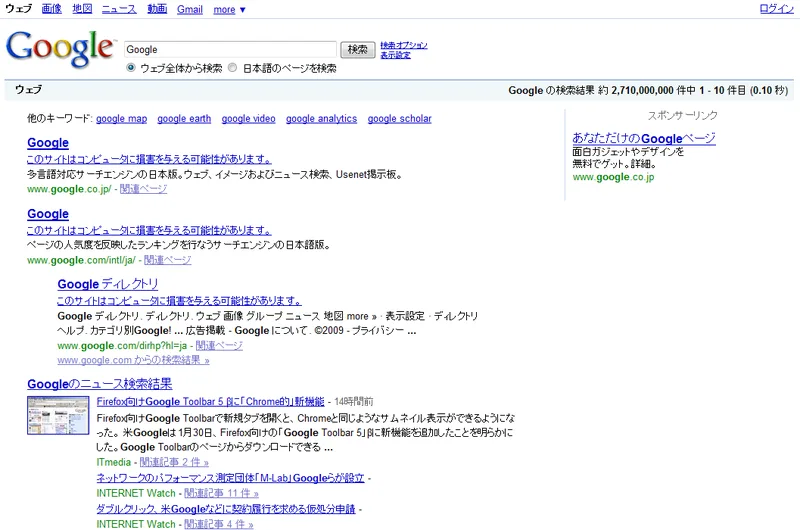This screenshot has height=530, width=800.
Task: Open ニュース from top navigation
Action: (120, 9)
